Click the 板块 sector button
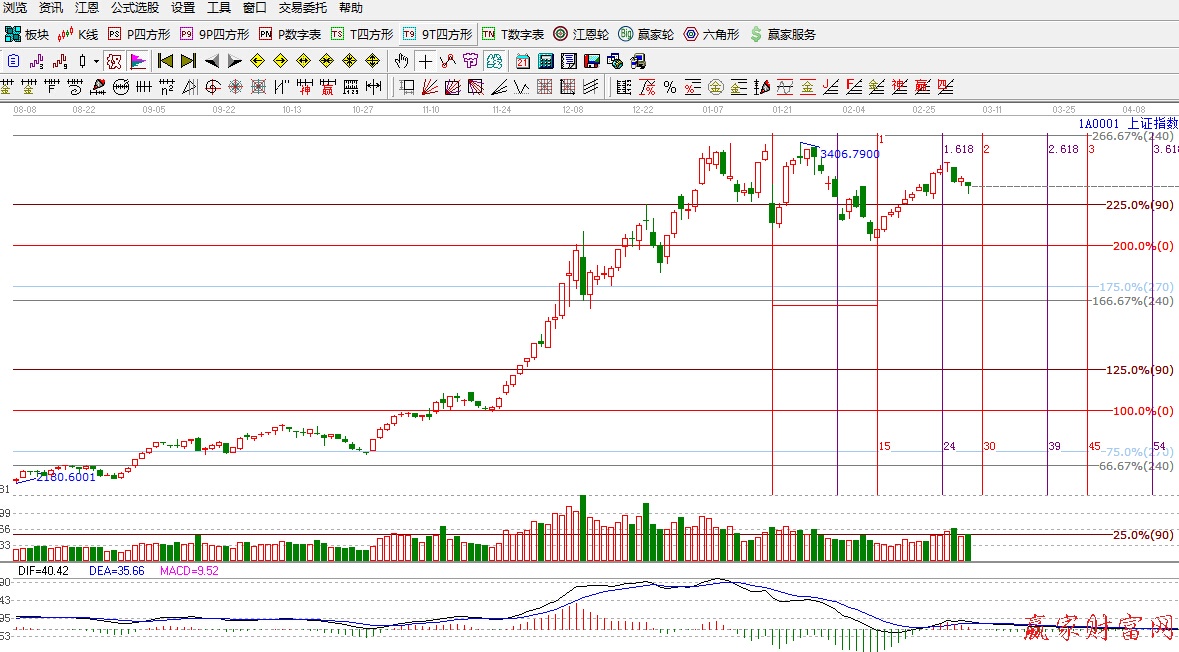This screenshot has width=1179, height=652. (27, 34)
